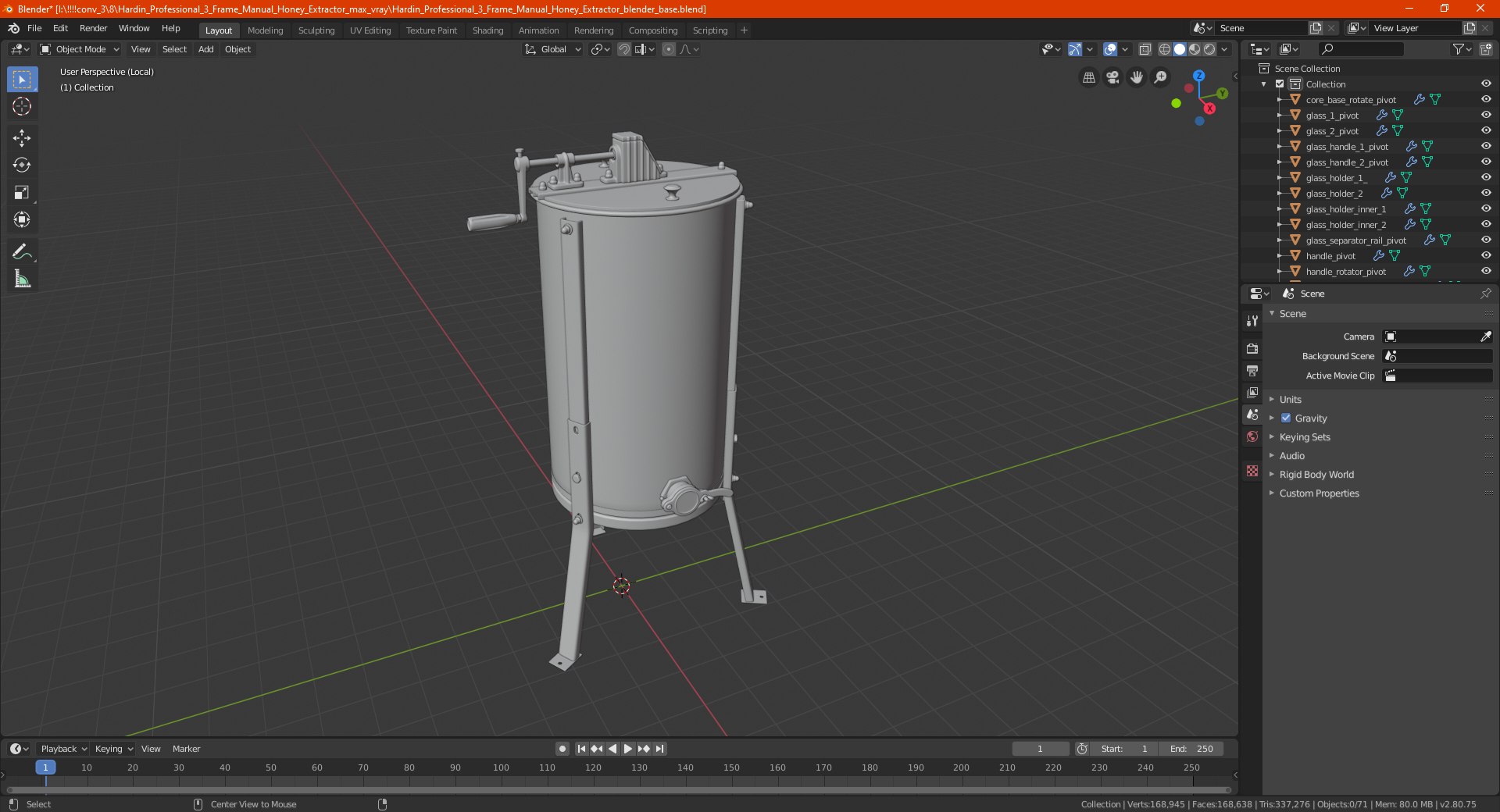Uncheck the Collection exclude checkbox

pos(1280,84)
